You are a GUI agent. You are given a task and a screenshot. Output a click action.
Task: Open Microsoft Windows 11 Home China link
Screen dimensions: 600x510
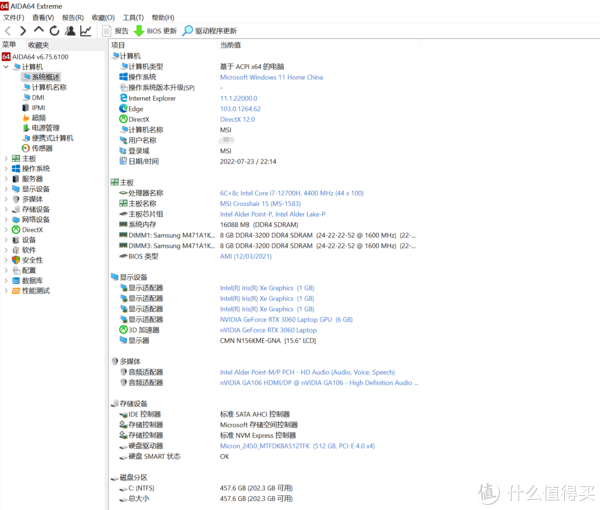click(271, 77)
